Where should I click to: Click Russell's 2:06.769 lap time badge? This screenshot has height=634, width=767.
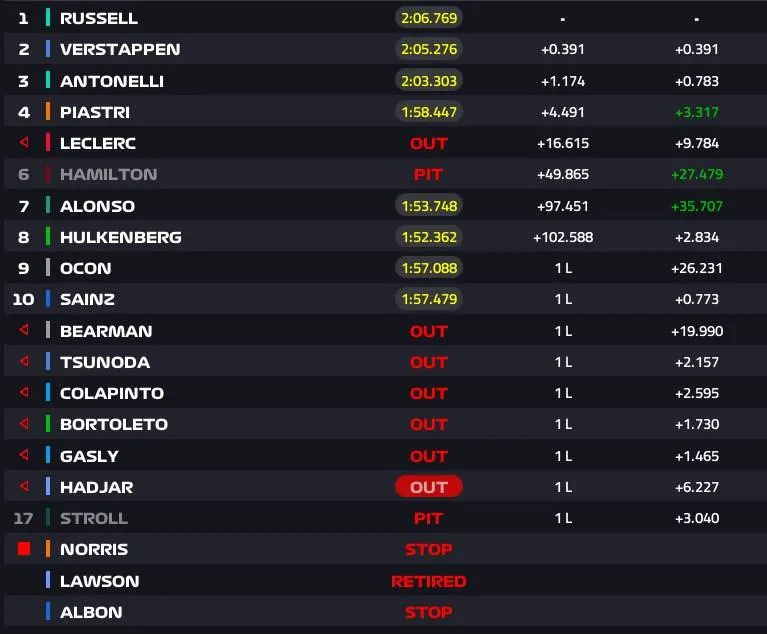click(429, 18)
